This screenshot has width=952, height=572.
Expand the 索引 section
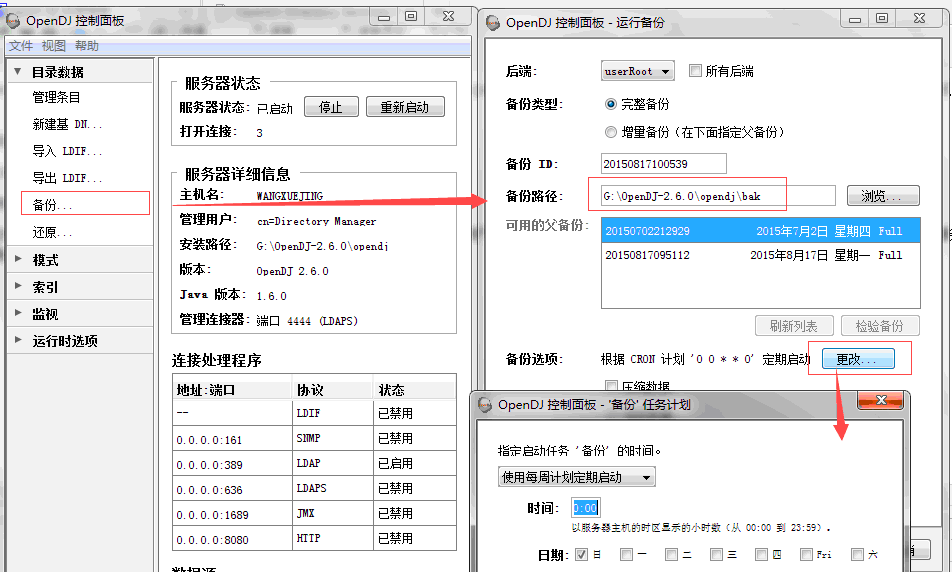click(x=18, y=286)
